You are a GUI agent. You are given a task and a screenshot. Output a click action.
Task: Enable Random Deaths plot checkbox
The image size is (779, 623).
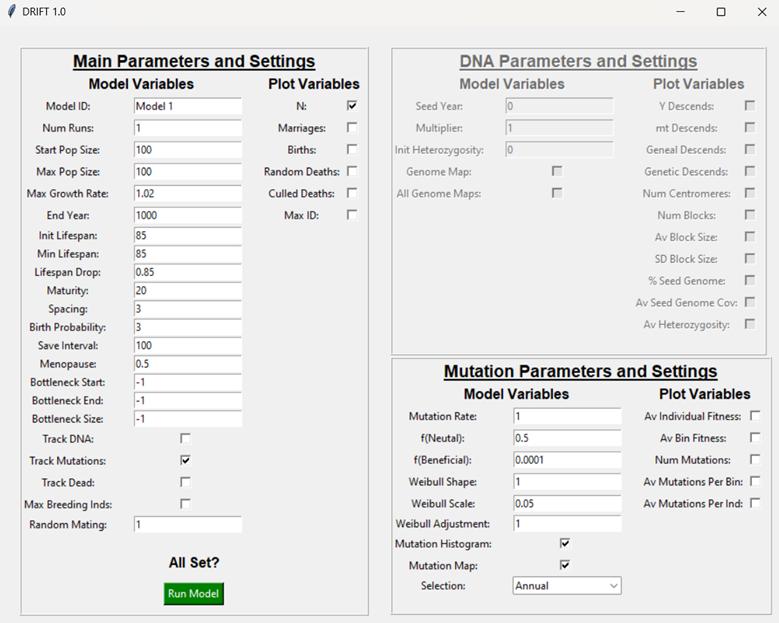[x=352, y=171]
